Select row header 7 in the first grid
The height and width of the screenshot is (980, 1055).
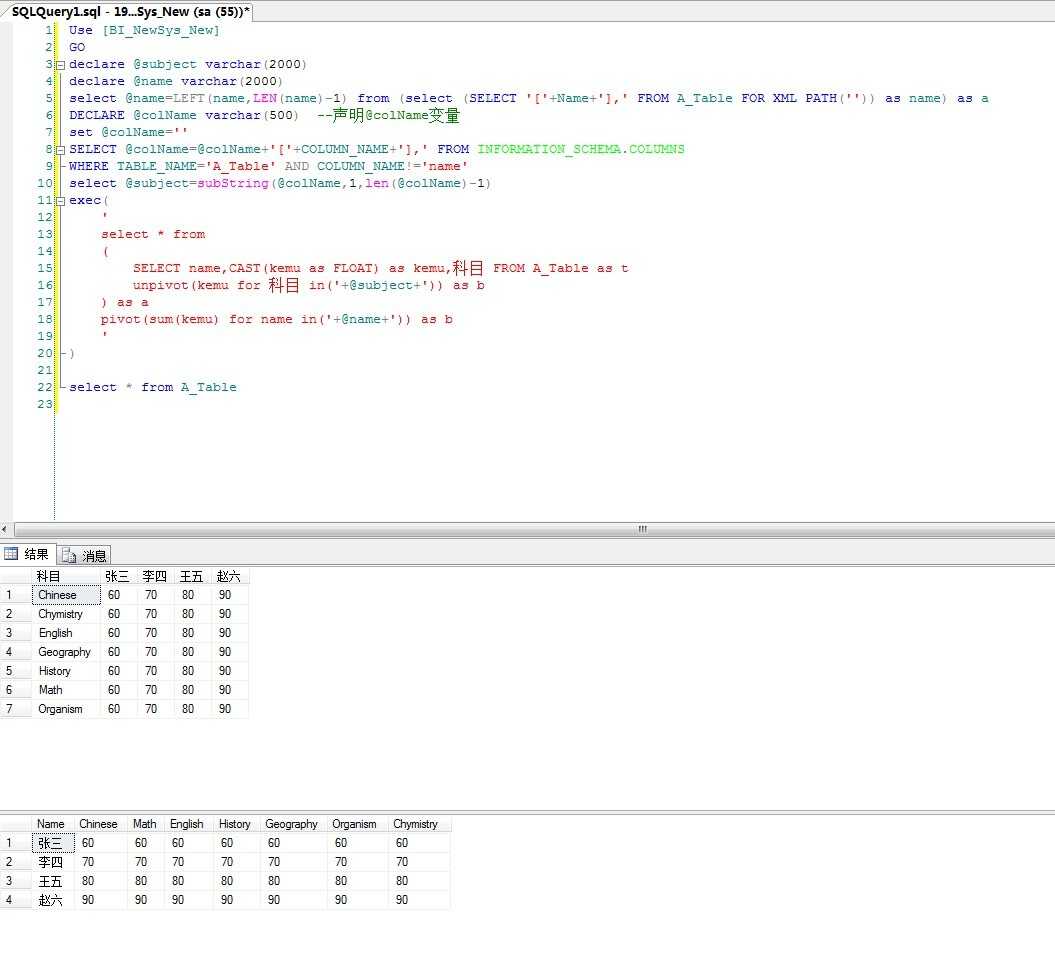pos(15,709)
